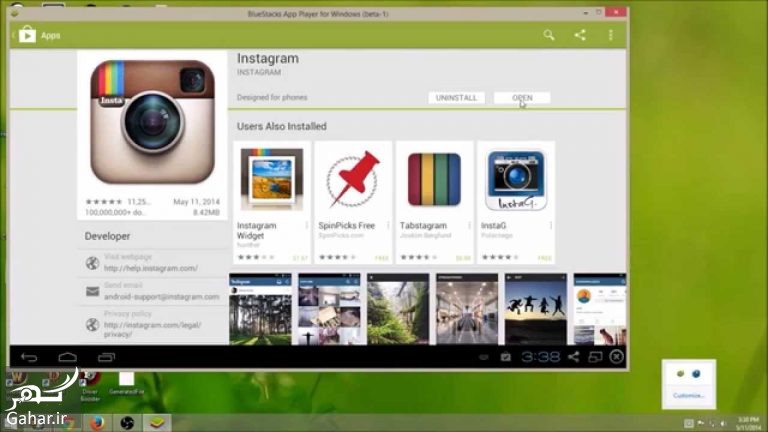Click the keyboard icon in BlueStacks bar
This screenshot has width=768, height=432.
point(483,357)
